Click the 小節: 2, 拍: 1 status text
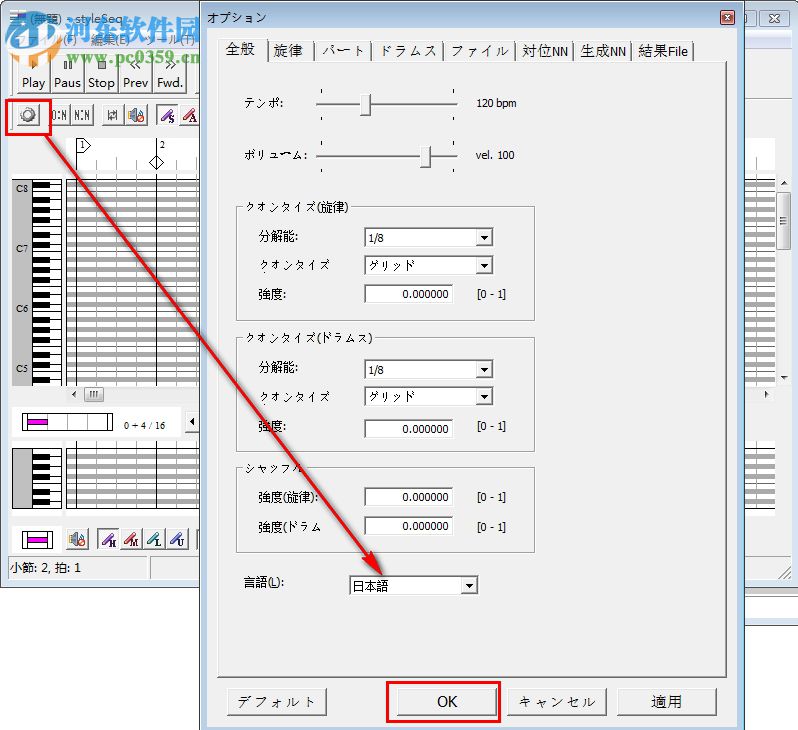This screenshot has width=798, height=730. coord(45,568)
